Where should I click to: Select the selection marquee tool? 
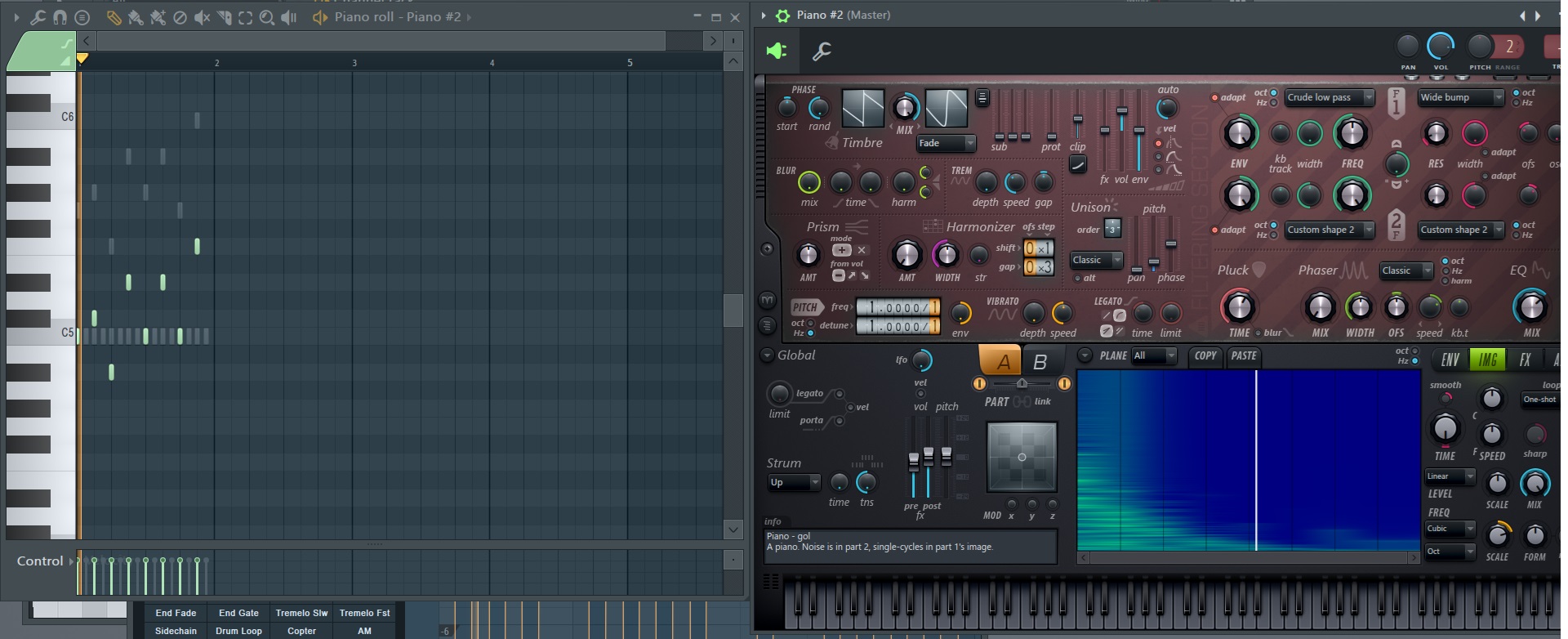tap(245, 17)
